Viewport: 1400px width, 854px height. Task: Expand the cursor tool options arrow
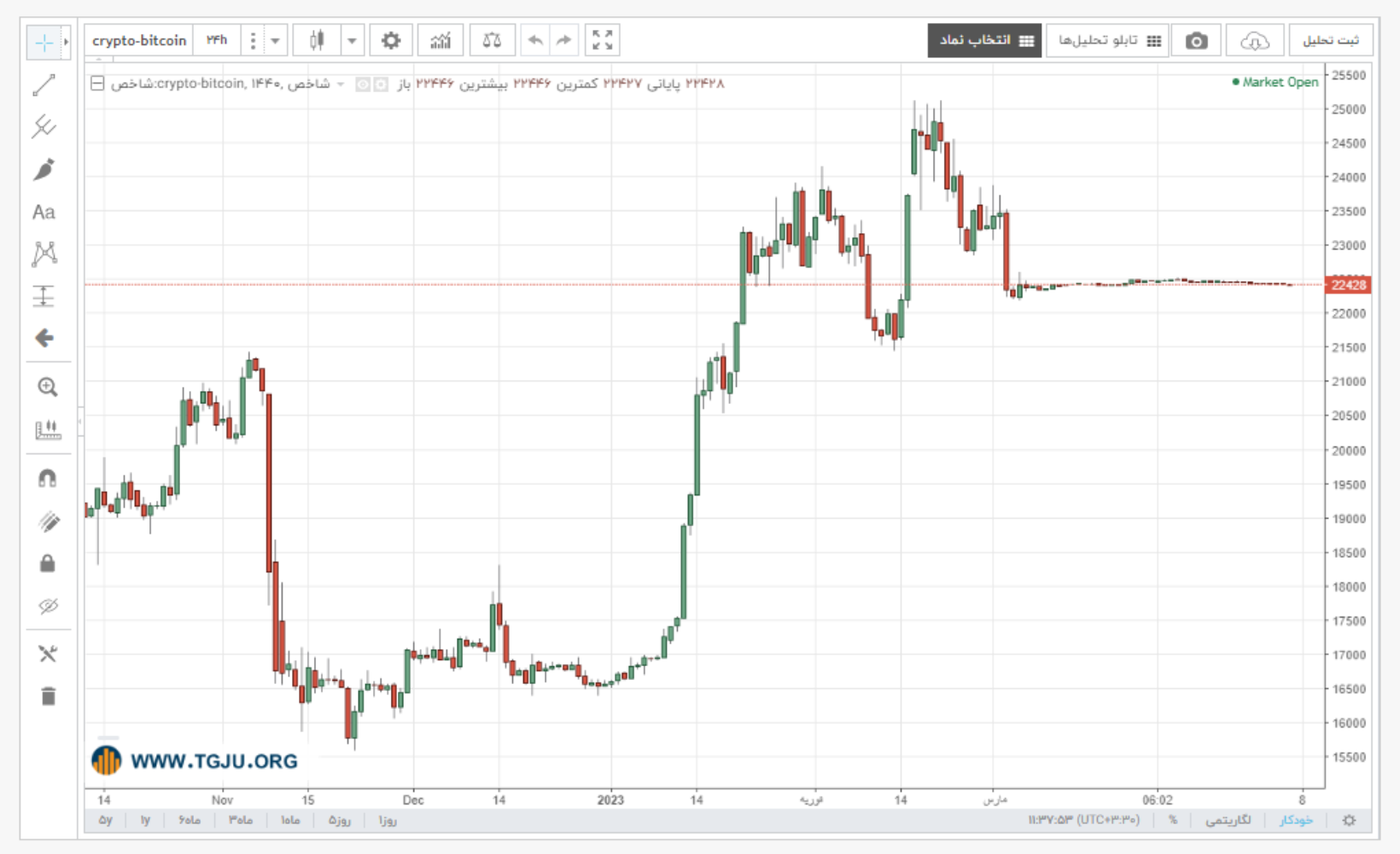tap(66, 42)
